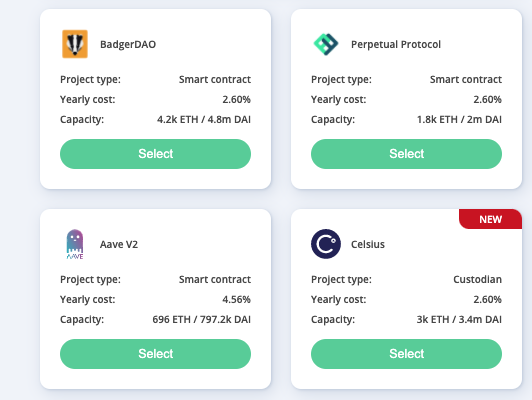
Task: Open the Perpetual Protocol project name
Action: (x=396, y=44)
